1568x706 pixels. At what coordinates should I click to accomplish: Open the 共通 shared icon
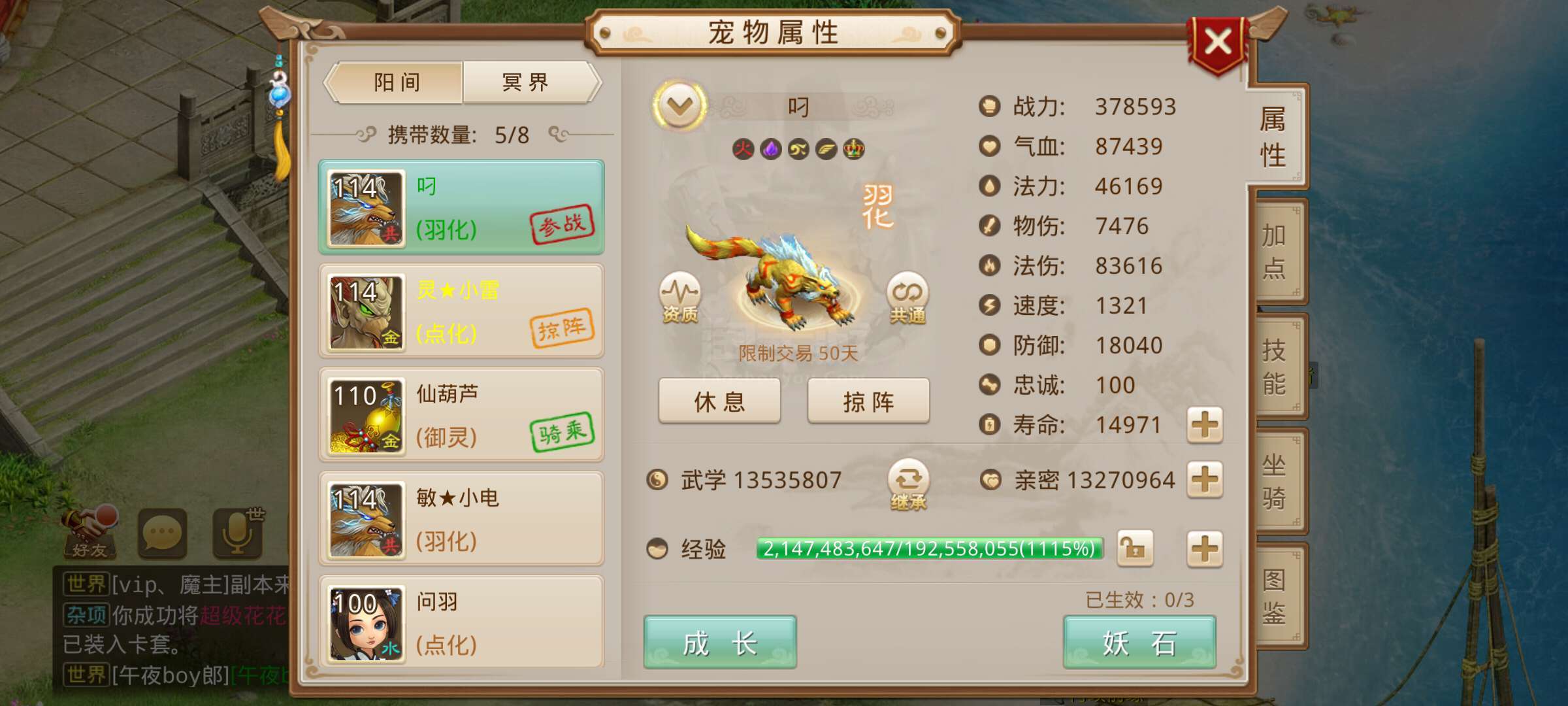point(907,297)
